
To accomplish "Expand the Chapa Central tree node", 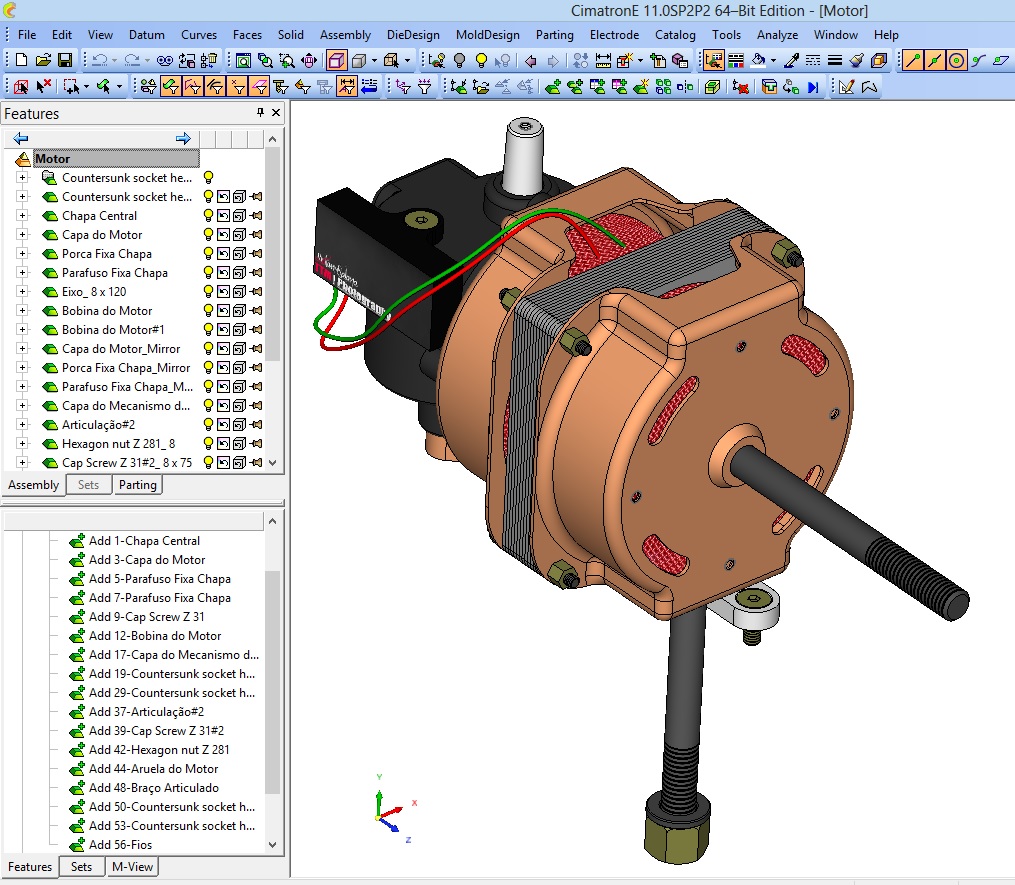I will click(x=22, y=216).
